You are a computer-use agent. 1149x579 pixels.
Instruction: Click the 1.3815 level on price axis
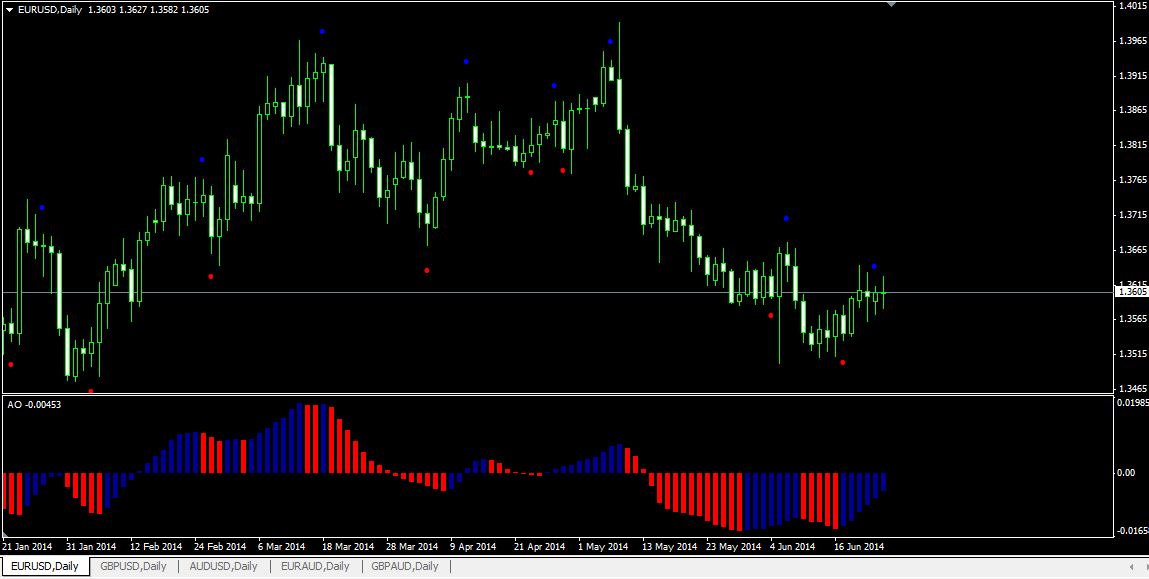click(1132, 145)
